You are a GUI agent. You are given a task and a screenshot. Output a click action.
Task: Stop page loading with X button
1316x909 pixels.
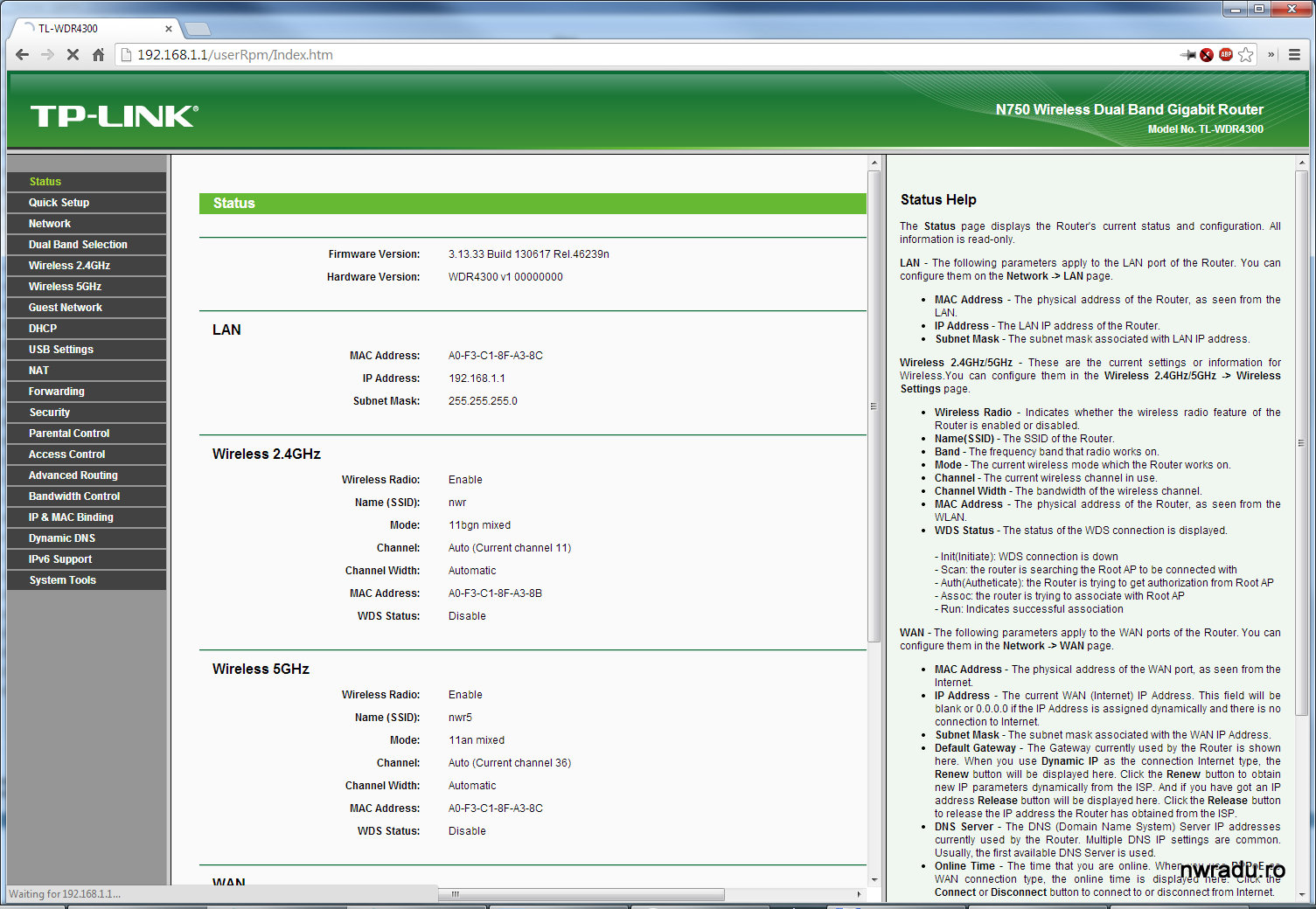tap(73, 54)
